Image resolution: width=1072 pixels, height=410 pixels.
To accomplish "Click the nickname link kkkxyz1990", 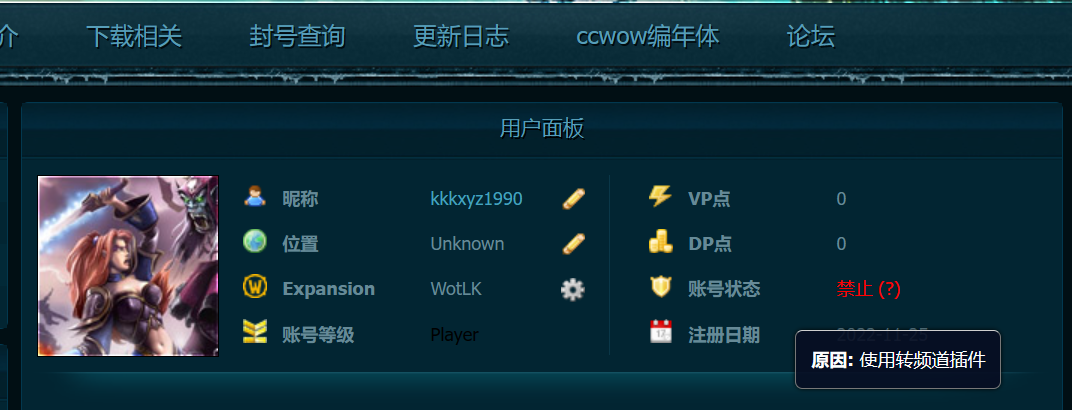I will pos(477,199).
